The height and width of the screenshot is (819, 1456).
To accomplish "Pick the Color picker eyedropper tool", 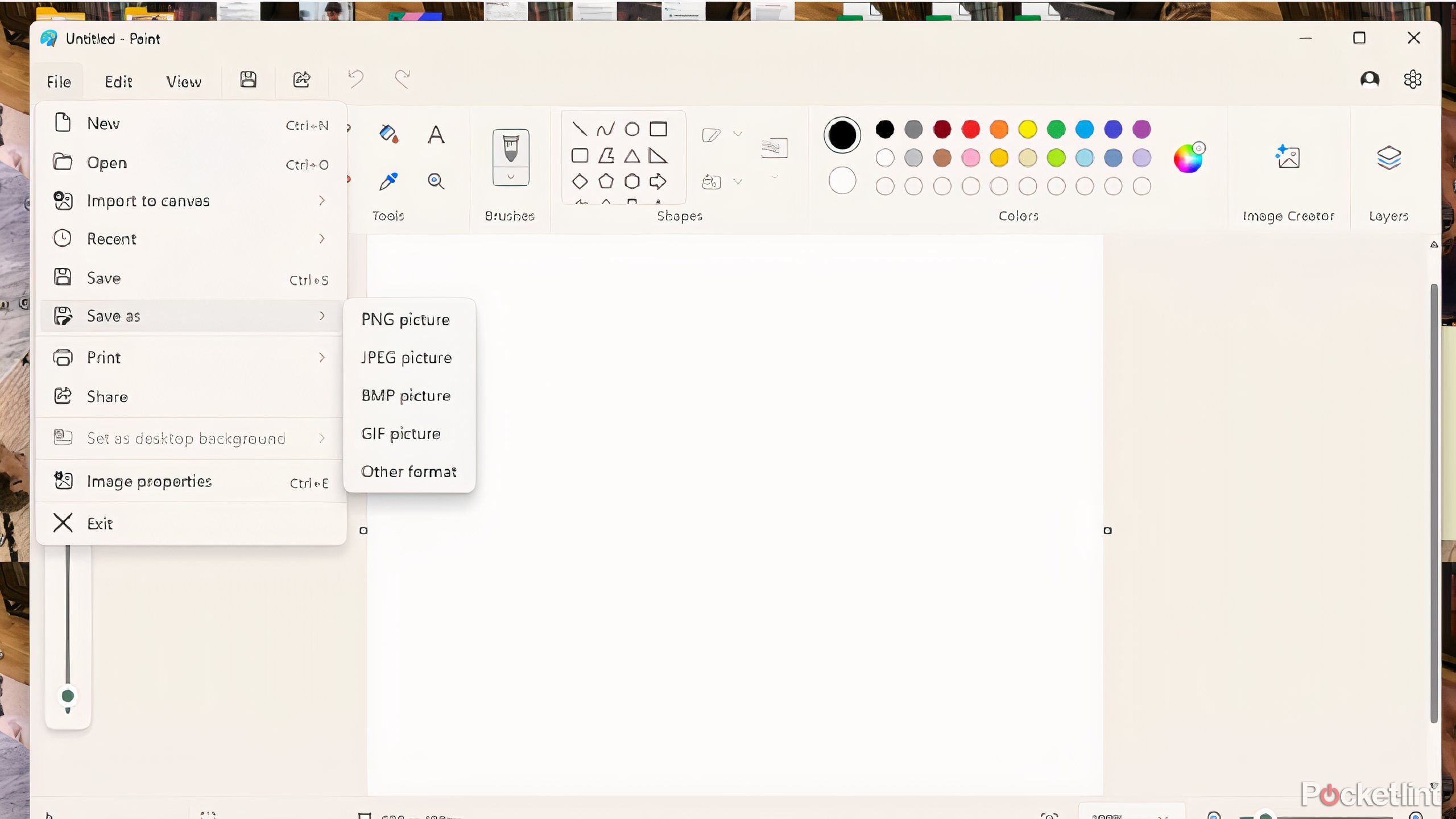I will (388, 181).
